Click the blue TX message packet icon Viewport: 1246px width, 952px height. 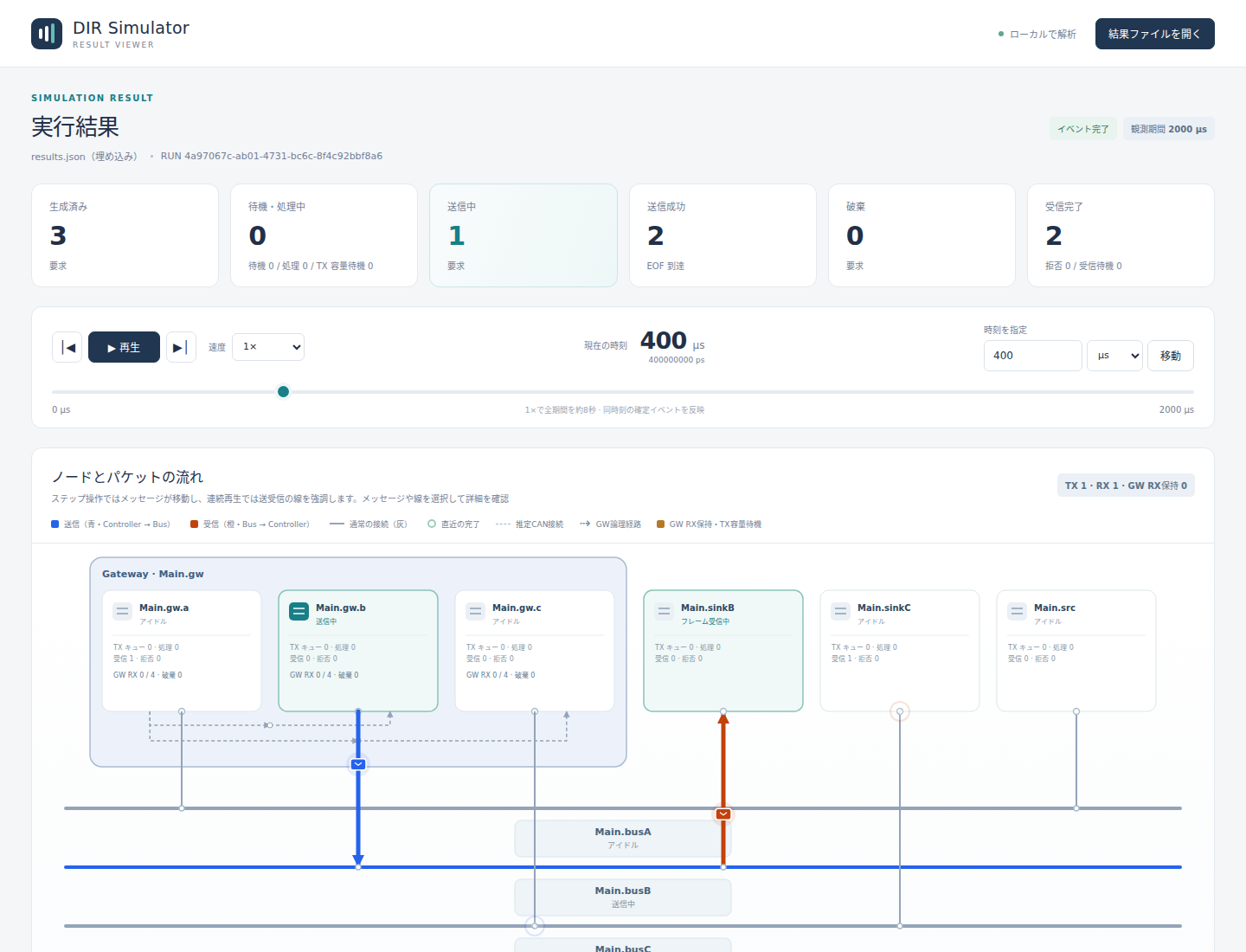tap(358, 764)
